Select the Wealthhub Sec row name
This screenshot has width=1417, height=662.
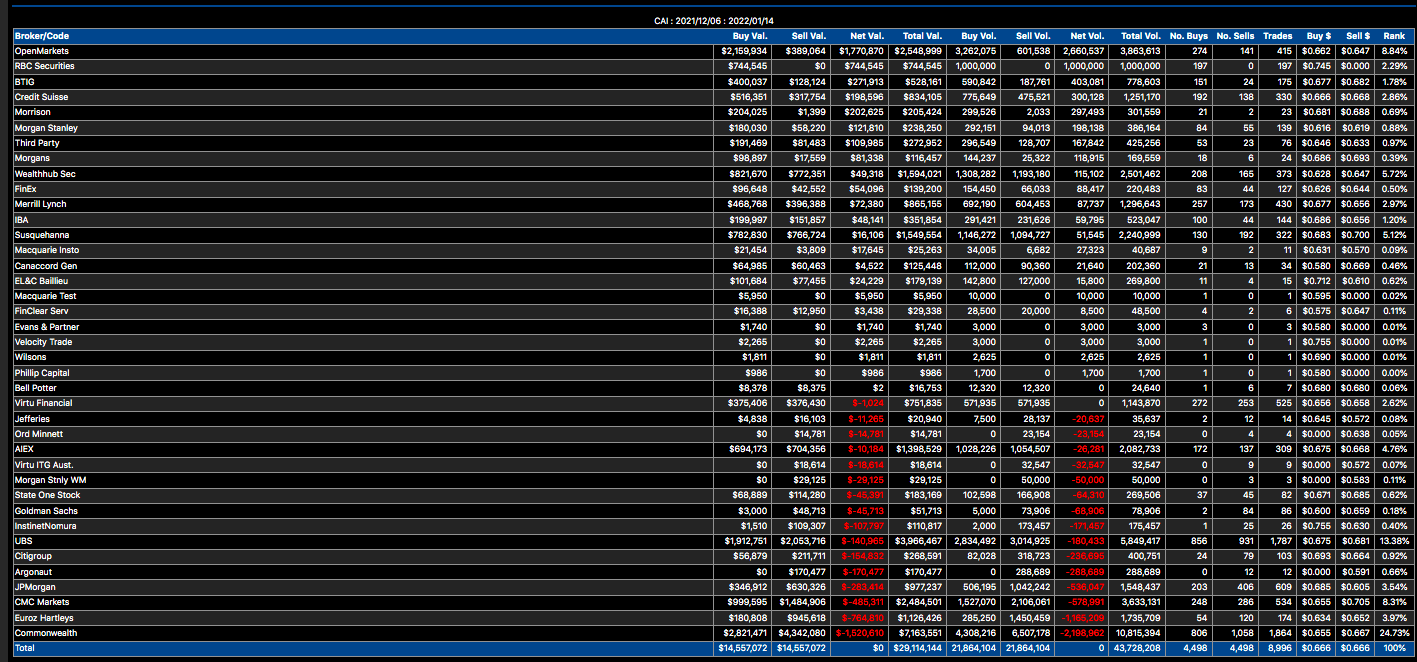coord(45,174)
